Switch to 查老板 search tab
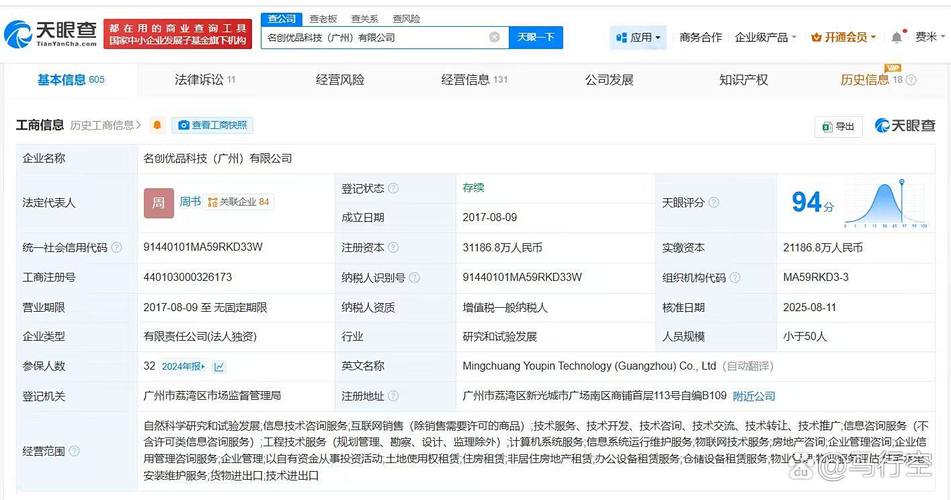Image resolution: width=951 pixels, height=500 pixels. point(323,19)
